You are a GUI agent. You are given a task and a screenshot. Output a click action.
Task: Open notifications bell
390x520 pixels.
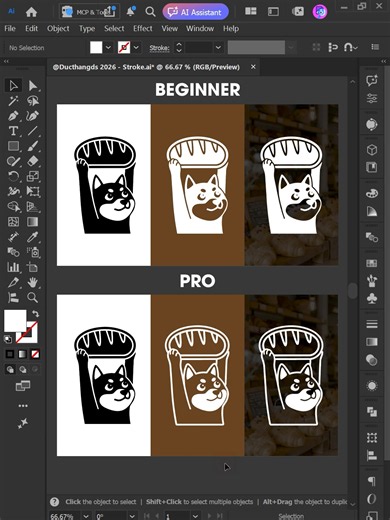pyautogui.click(x=130, y=12)
